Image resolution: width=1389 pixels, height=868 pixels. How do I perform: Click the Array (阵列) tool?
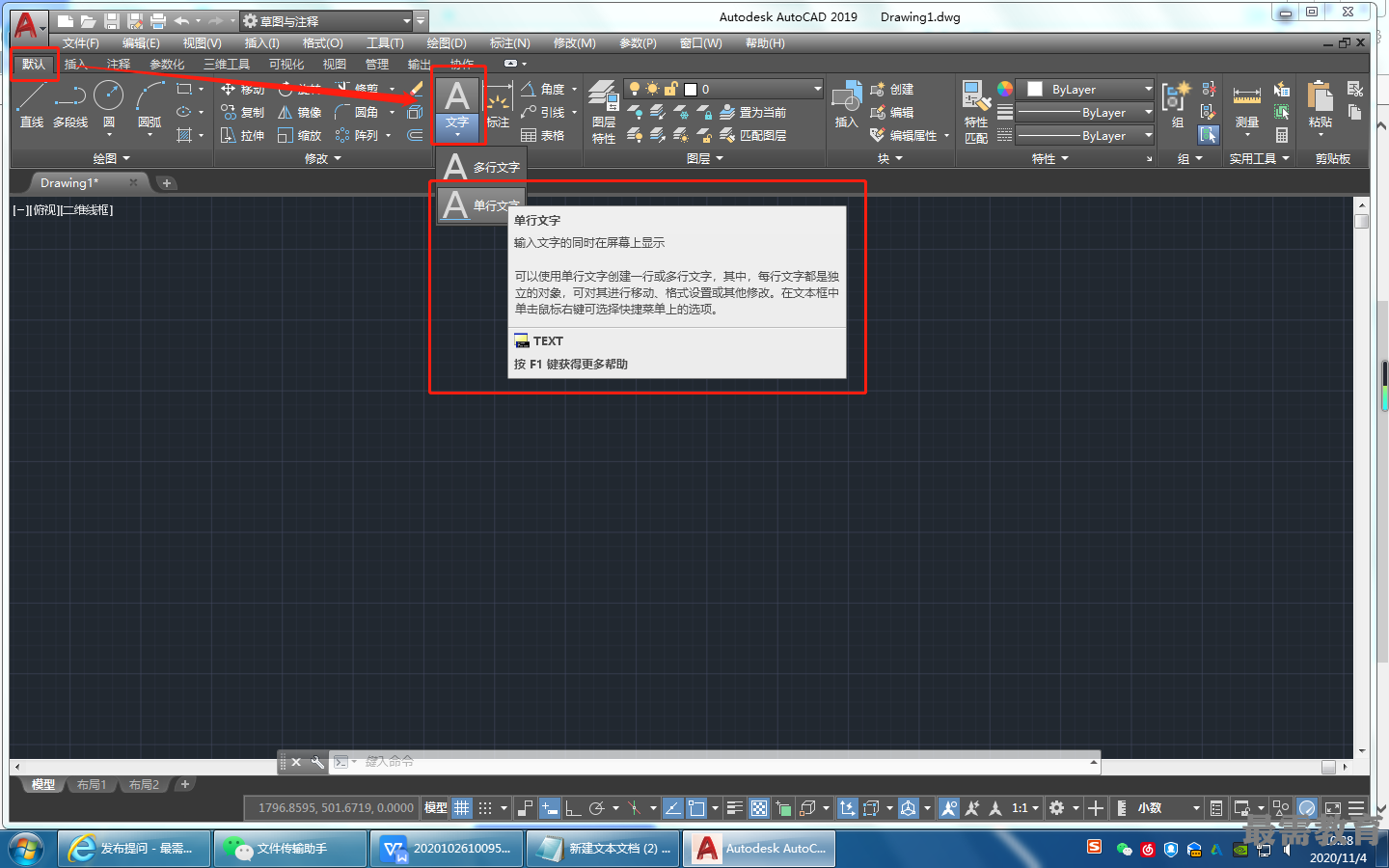pos(358,135)
